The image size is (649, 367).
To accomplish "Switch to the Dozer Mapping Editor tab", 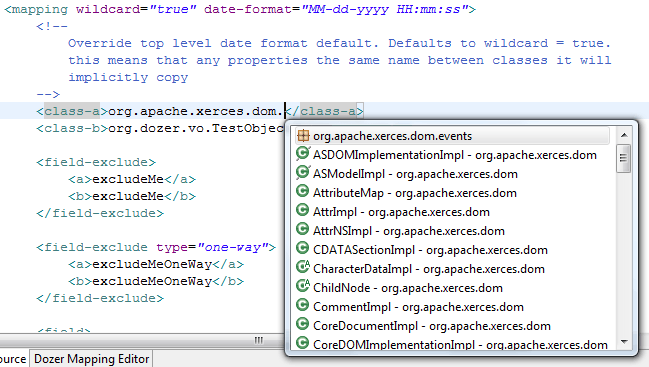I will (x=91, y=359).
